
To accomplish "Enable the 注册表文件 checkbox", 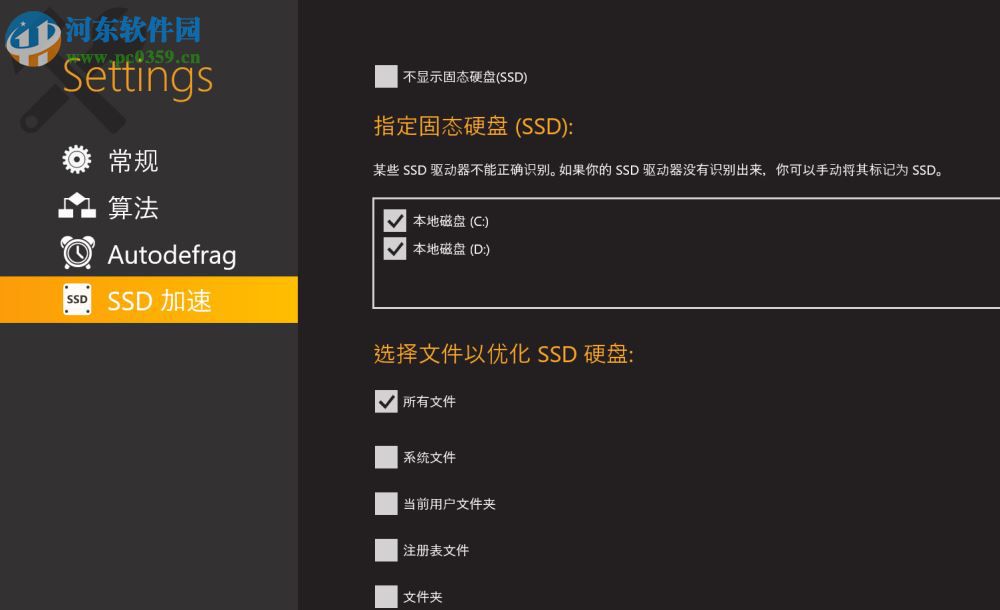I will tap(386, 550).
